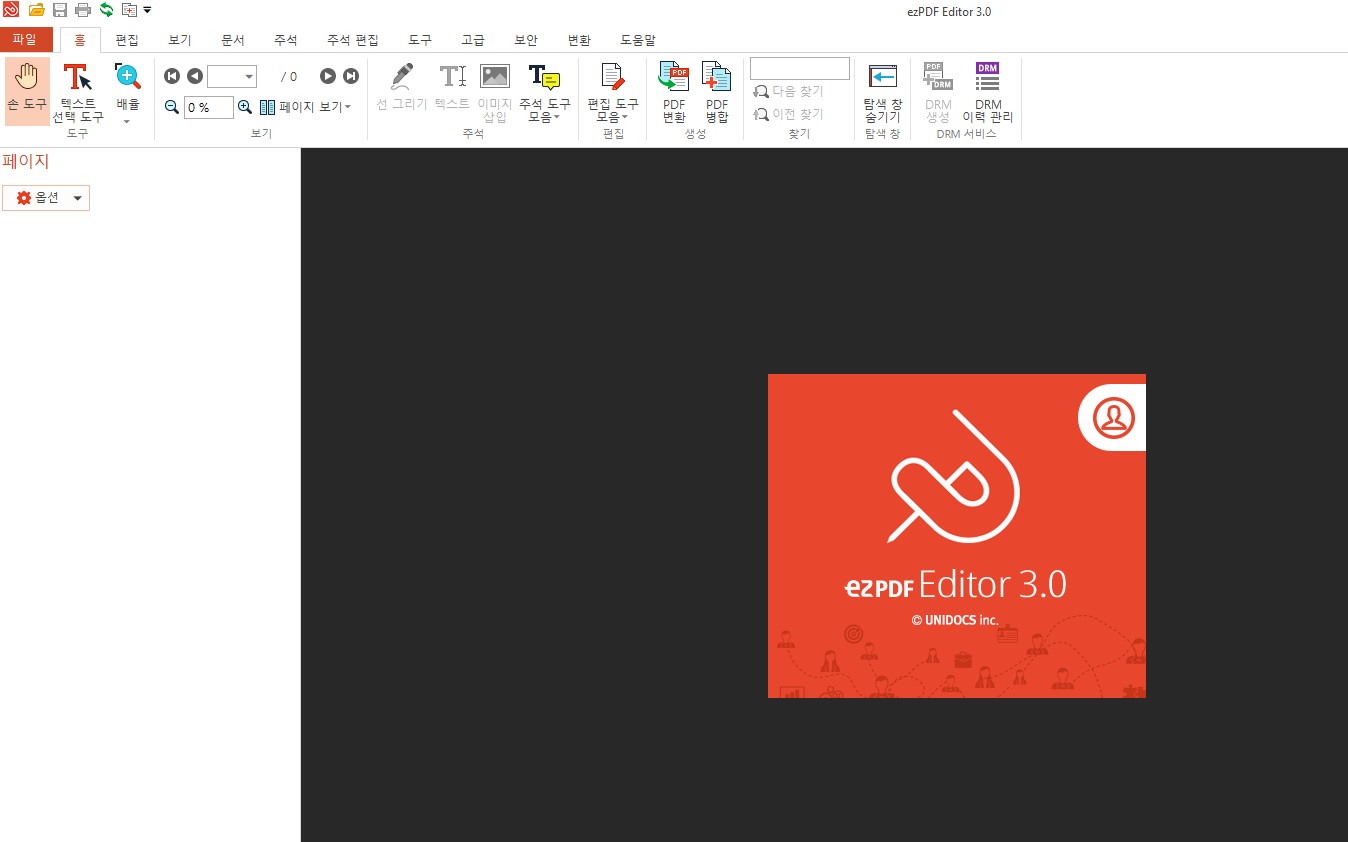1348x842 pixels.
Task: Open the 도움말 help tab
Action: 638,40
